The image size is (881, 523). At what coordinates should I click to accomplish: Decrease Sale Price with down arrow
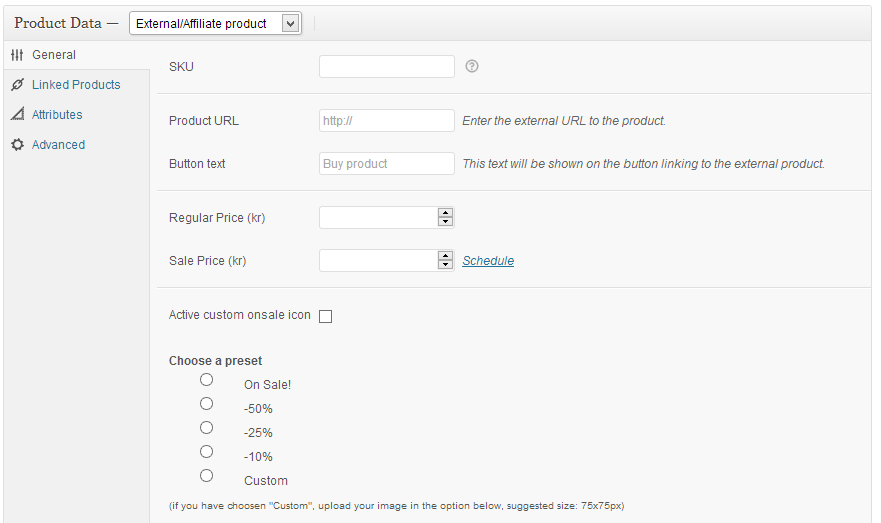click(x=446, y=265)
